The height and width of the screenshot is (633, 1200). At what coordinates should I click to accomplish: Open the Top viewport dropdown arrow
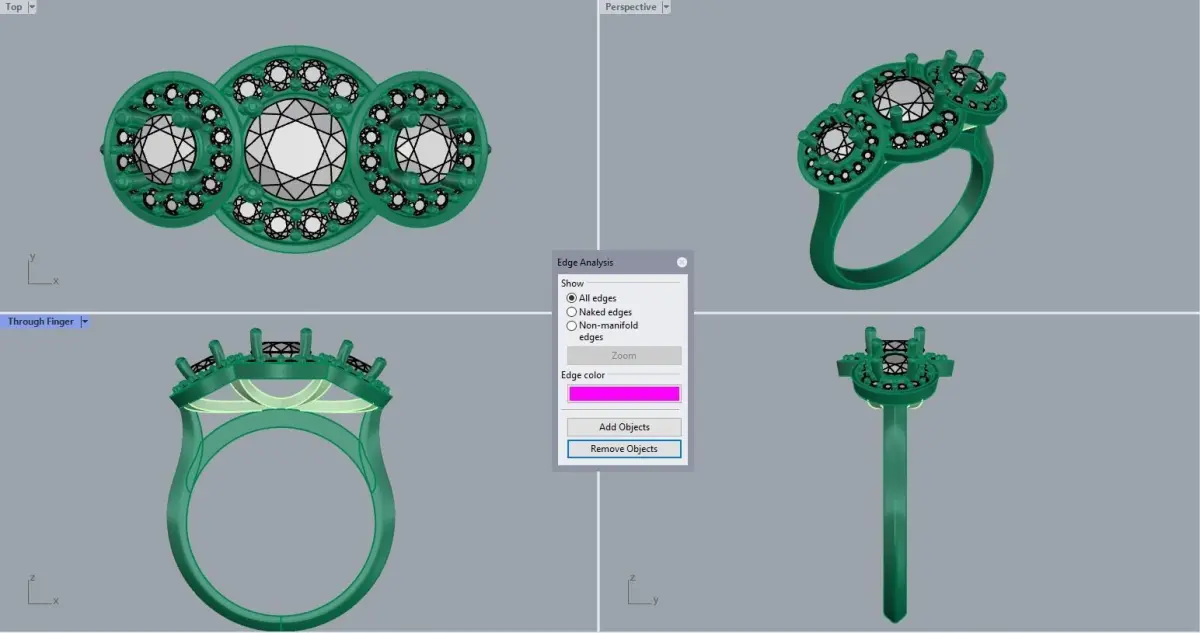pos(32,7)
